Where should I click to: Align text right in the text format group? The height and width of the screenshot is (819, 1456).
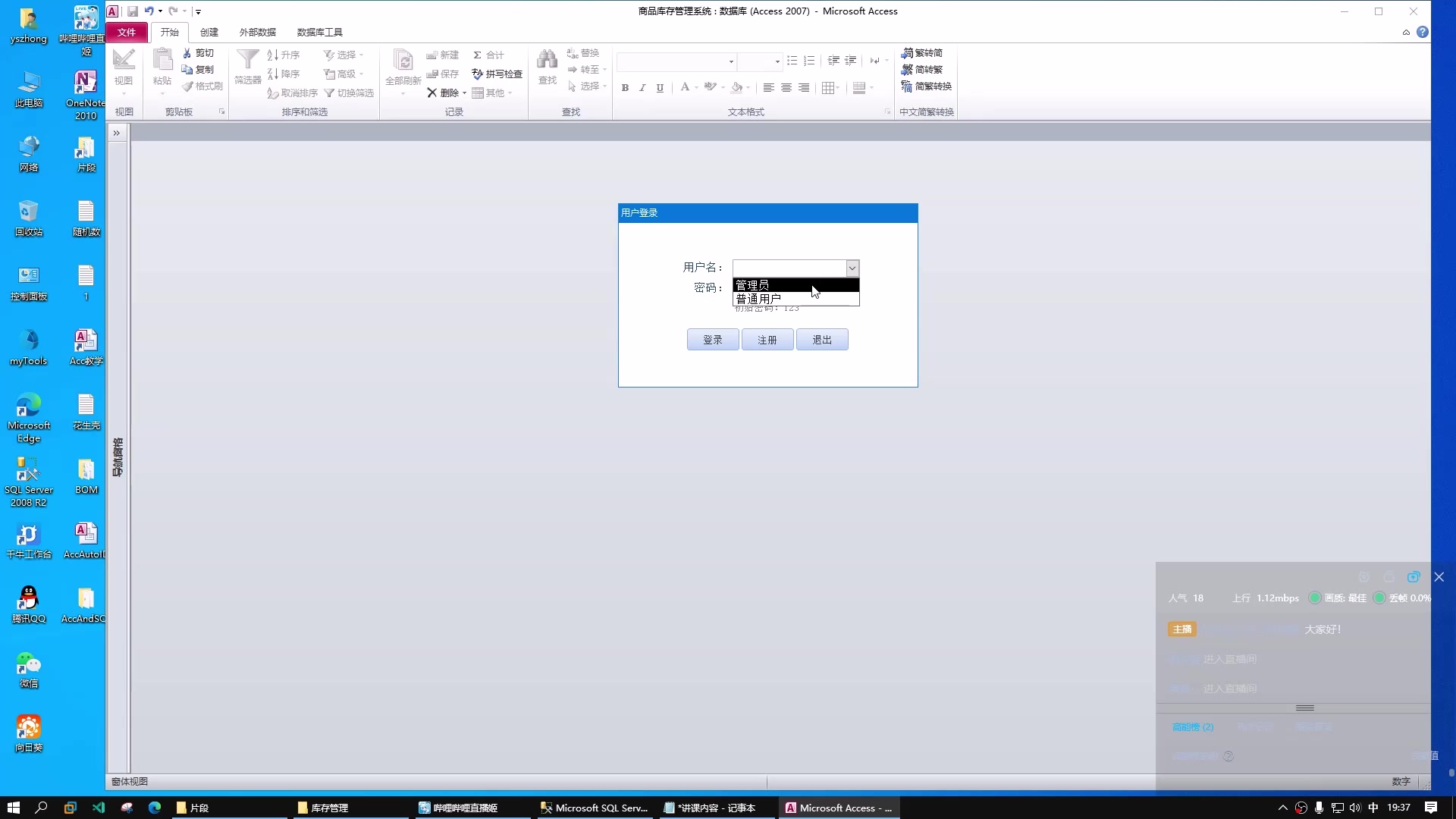tap(804, 88)
